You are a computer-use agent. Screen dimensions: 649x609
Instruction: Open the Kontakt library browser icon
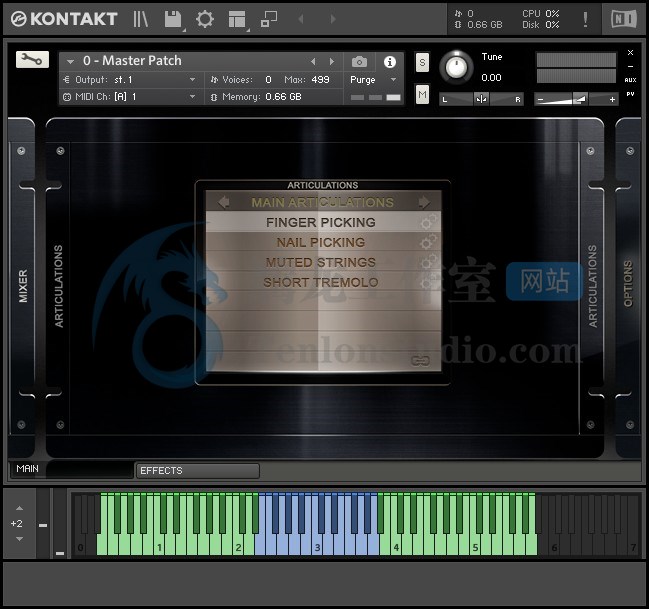click(141, 19)
